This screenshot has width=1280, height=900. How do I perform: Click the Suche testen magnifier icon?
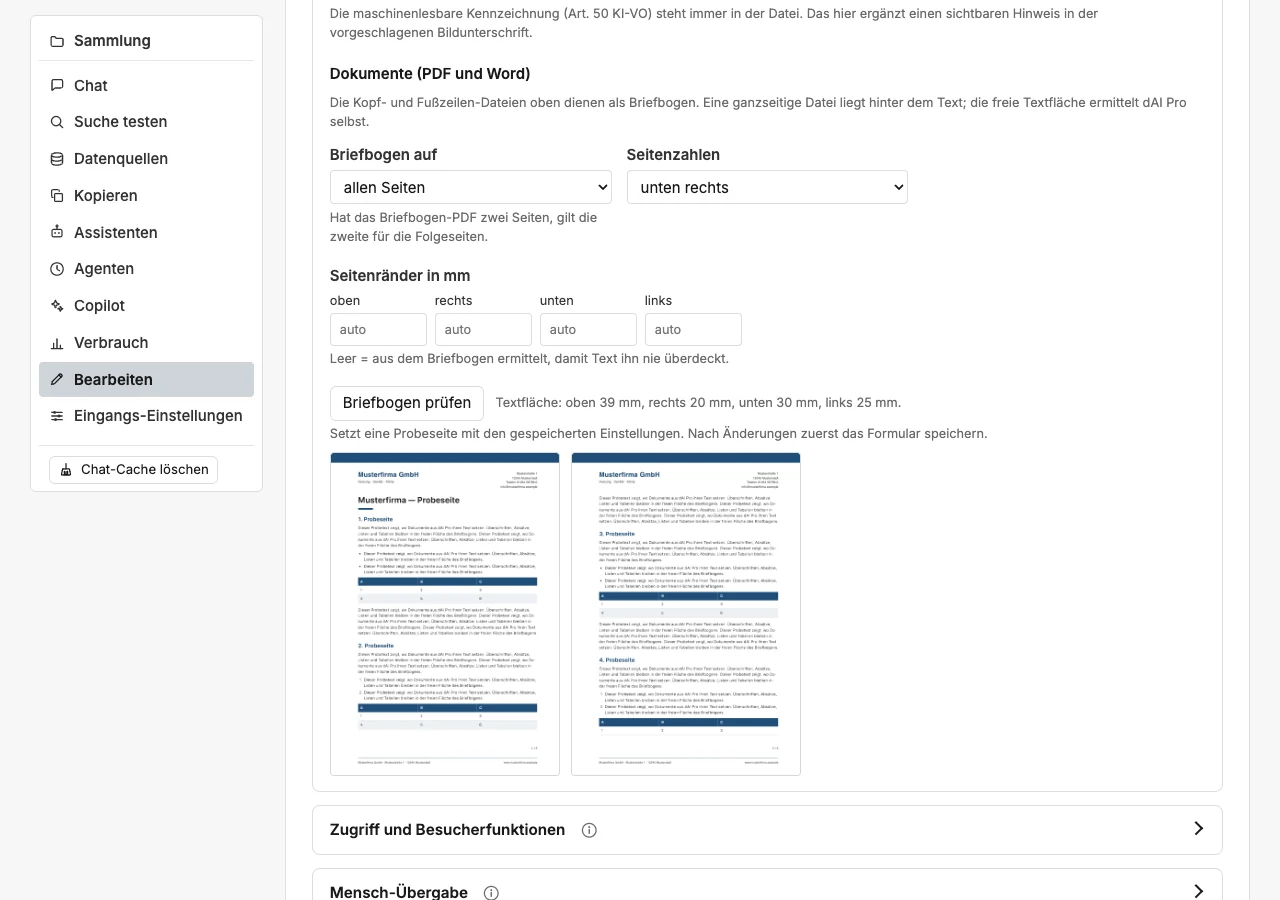(x=57, y=122)
